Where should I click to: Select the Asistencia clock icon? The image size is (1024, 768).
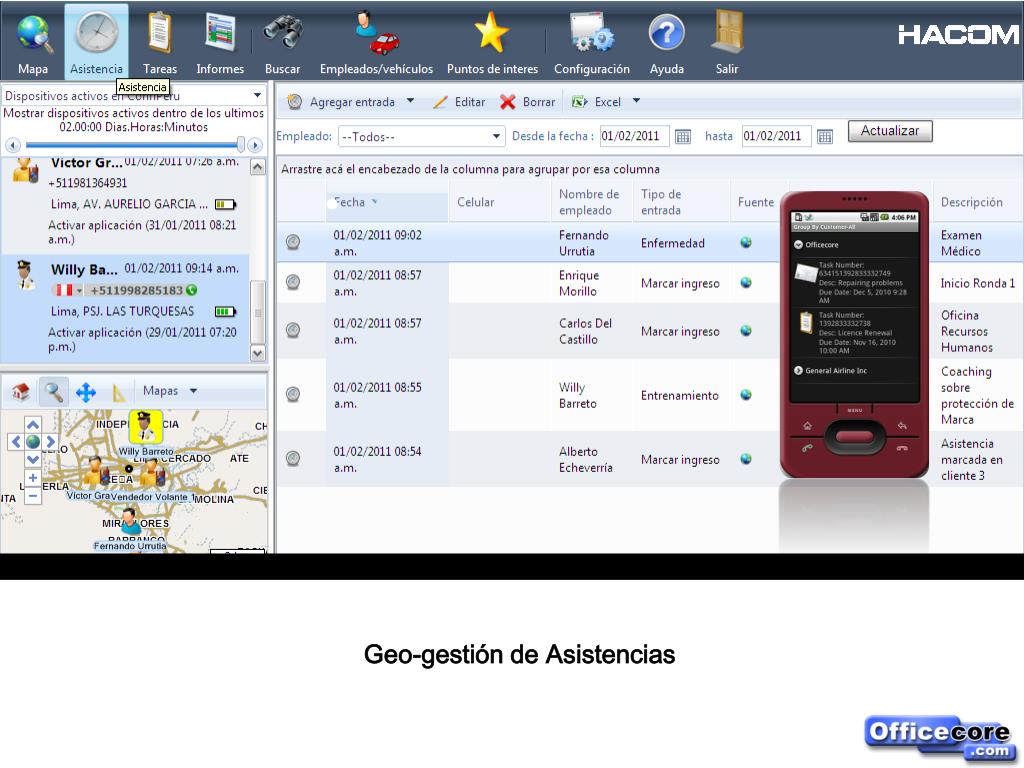pyautogui.click(x=97, y=33)
